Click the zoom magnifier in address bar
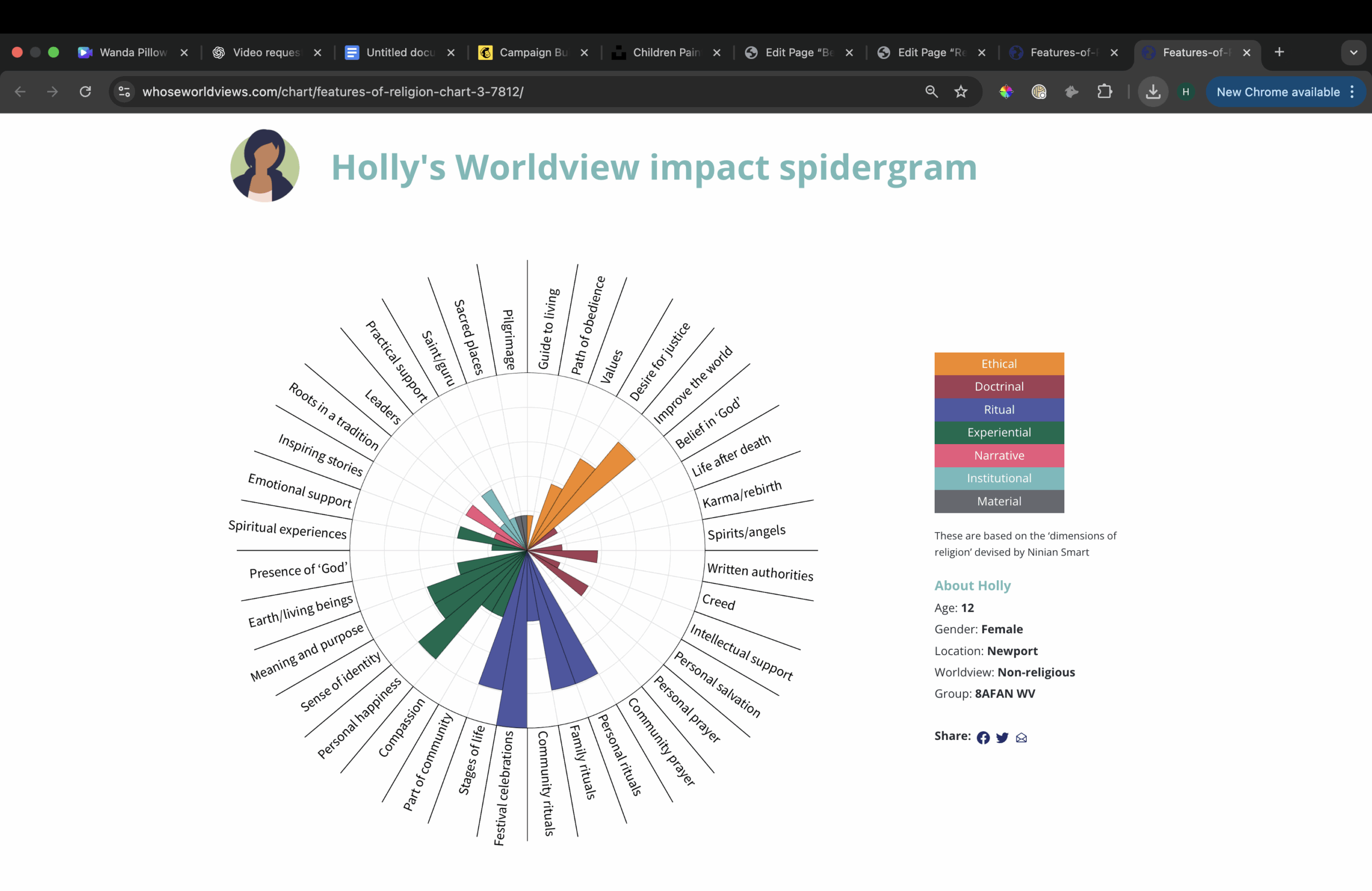 click(x=931, y=92)
